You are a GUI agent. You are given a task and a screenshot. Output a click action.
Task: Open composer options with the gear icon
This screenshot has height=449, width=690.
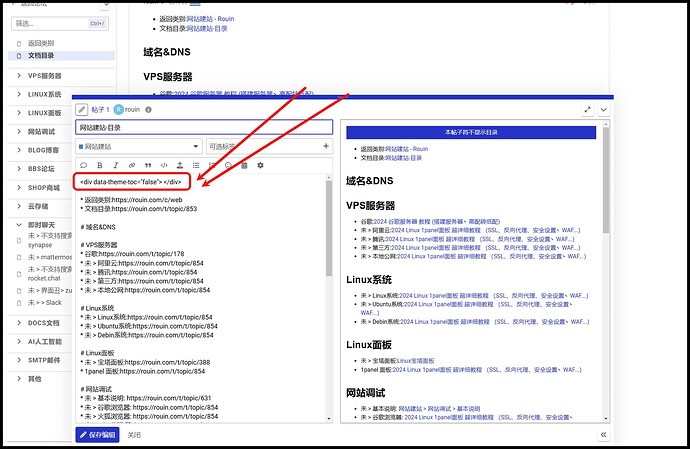point(260,165)
